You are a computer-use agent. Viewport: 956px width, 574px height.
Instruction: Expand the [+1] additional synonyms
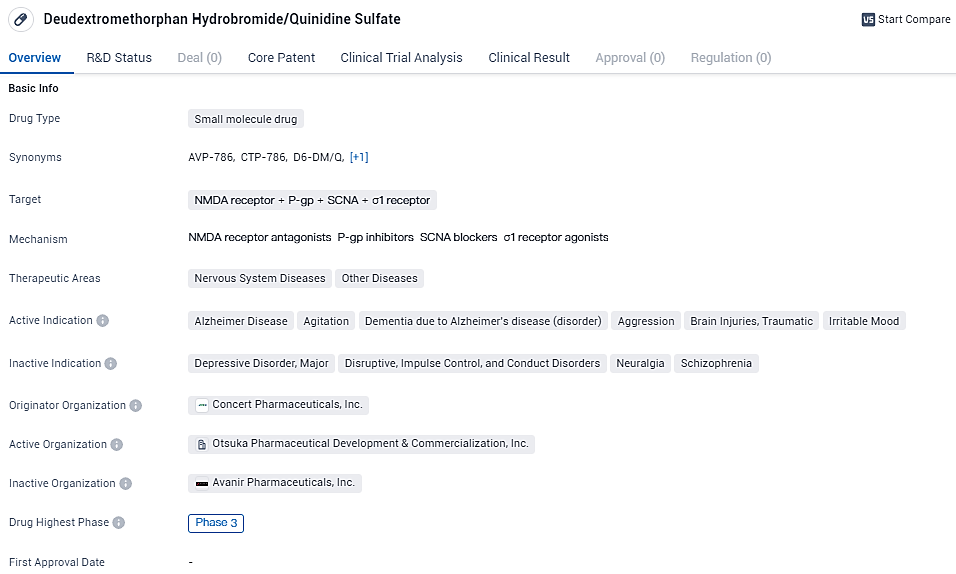pos(359,157)
